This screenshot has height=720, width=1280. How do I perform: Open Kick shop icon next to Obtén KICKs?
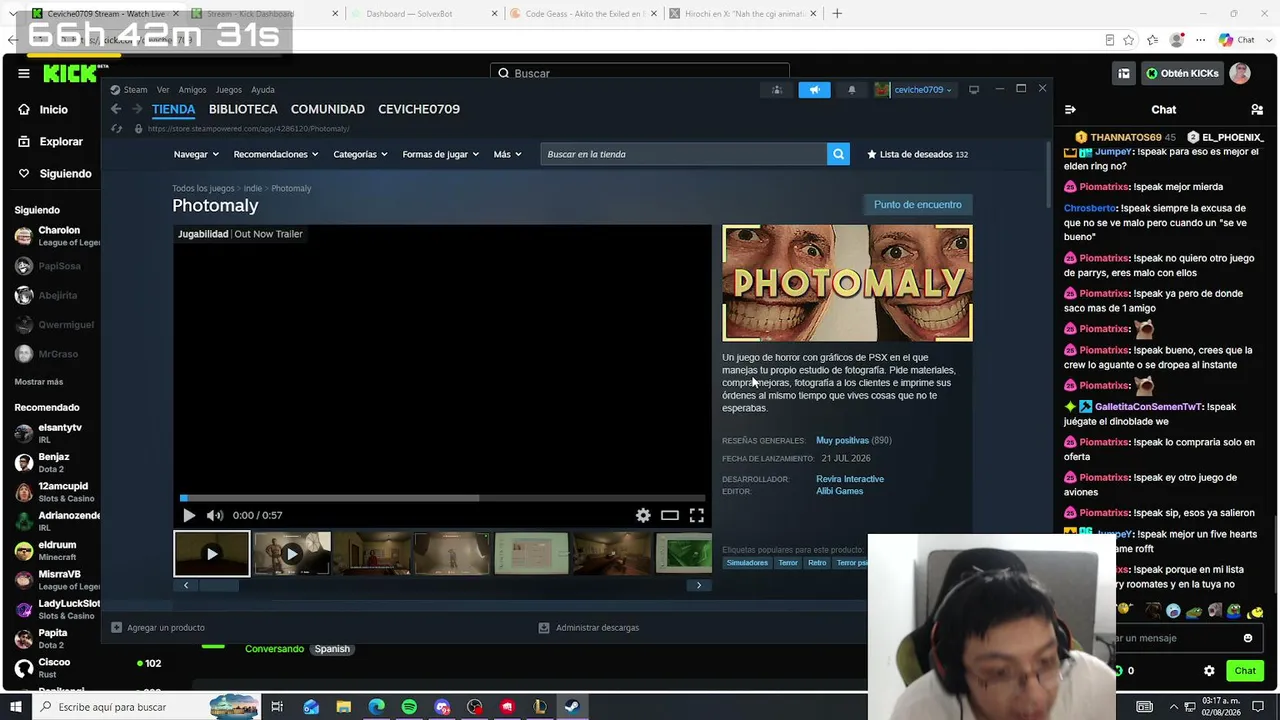[1124, 73]
